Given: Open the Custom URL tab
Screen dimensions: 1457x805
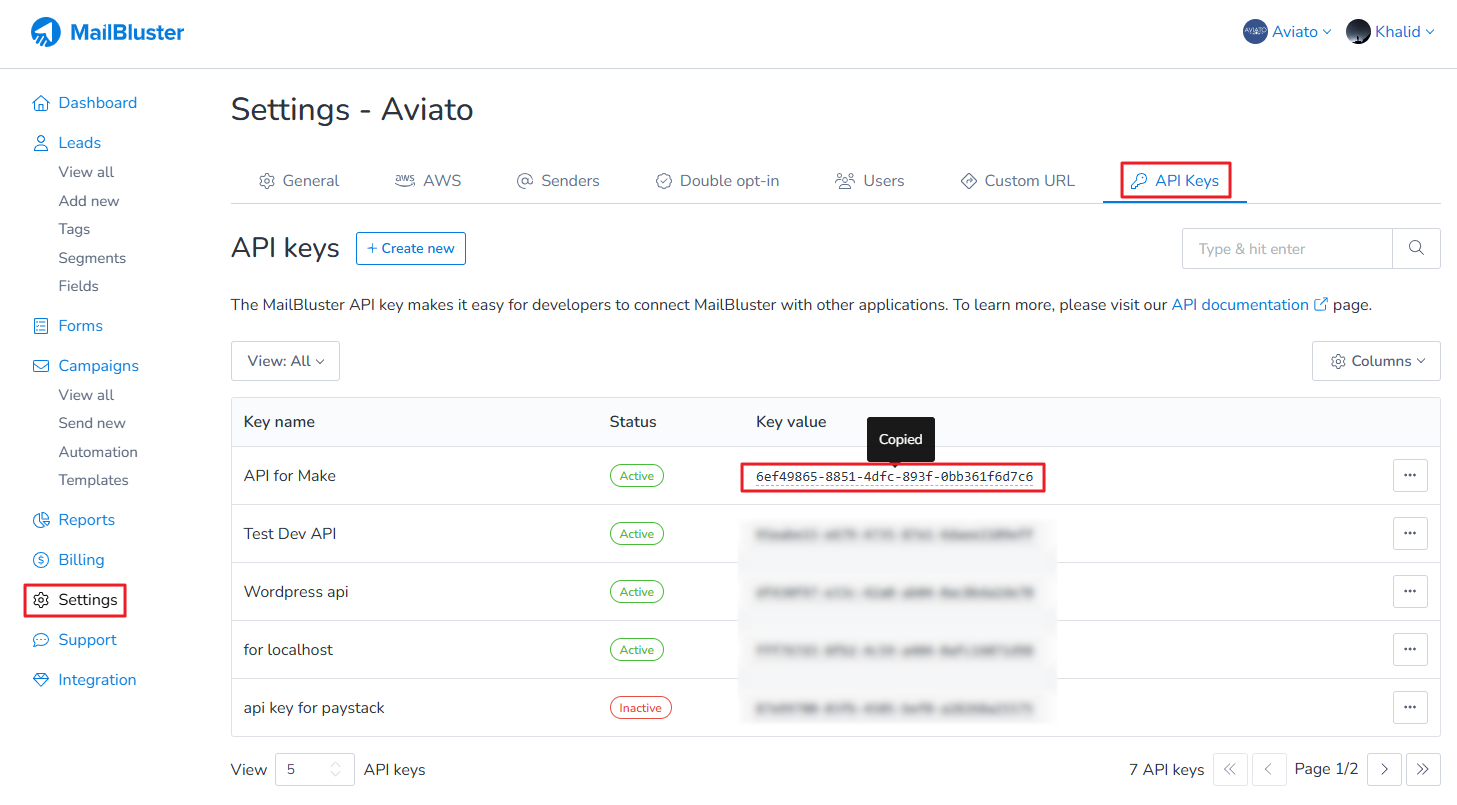Looking at the screenshot, I should (1017, 181).
